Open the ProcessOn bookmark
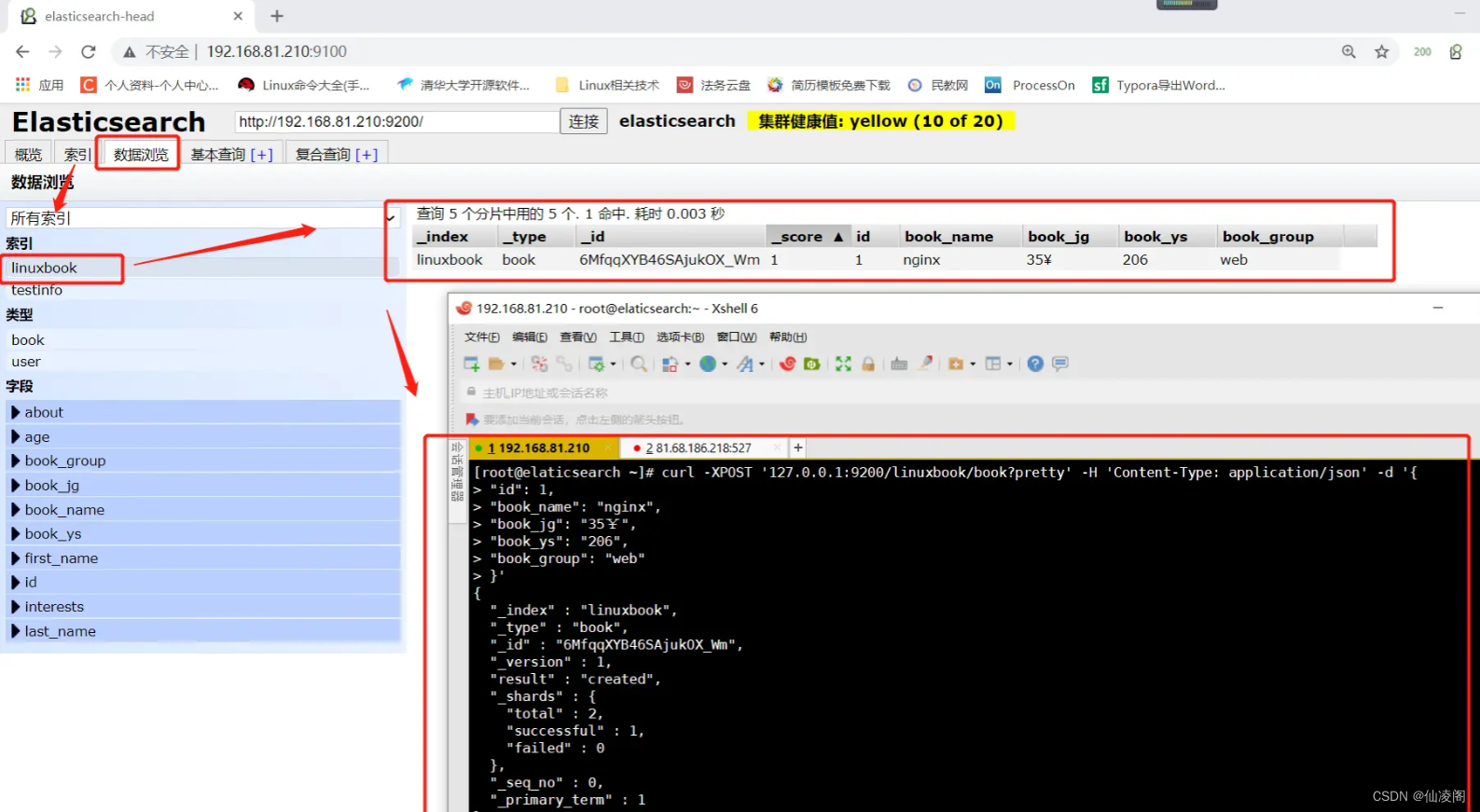This screenshot has height=812, width=1480. [x=1030, y=85]
